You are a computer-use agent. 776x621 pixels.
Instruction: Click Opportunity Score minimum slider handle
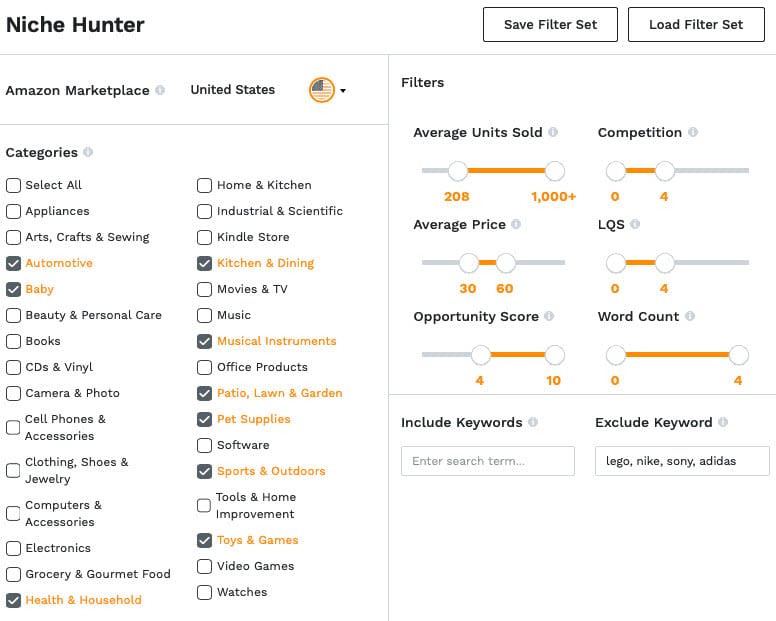[x=480, y=355]
